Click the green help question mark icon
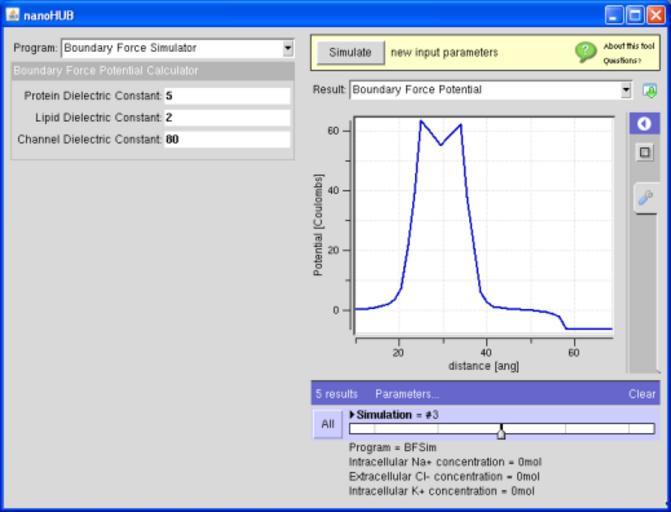 (x=586, y=52)
